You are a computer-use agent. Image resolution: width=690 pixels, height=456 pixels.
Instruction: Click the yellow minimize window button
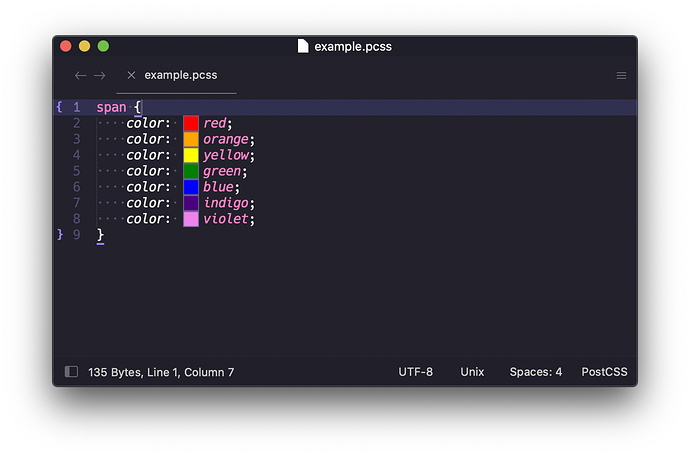[84, 46]
